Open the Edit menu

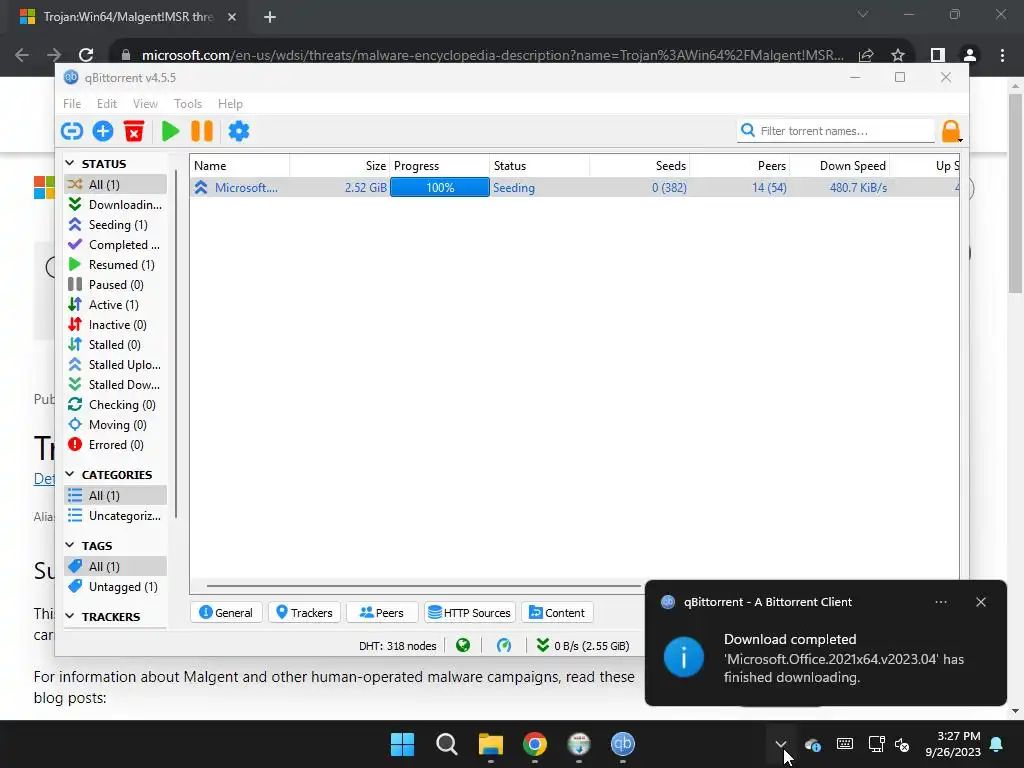[106, 104]
